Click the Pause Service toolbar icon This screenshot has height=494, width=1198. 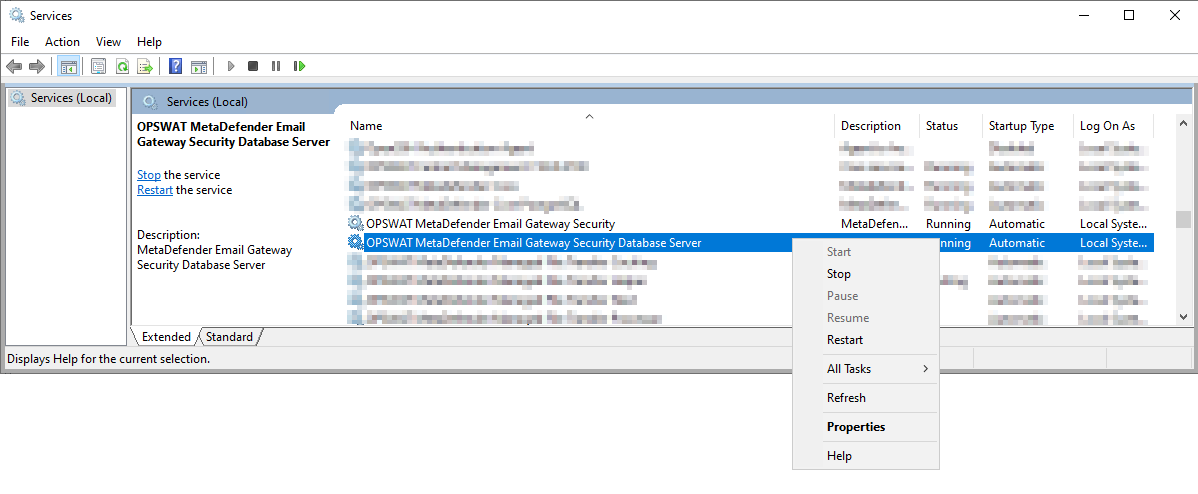[276, 66]
